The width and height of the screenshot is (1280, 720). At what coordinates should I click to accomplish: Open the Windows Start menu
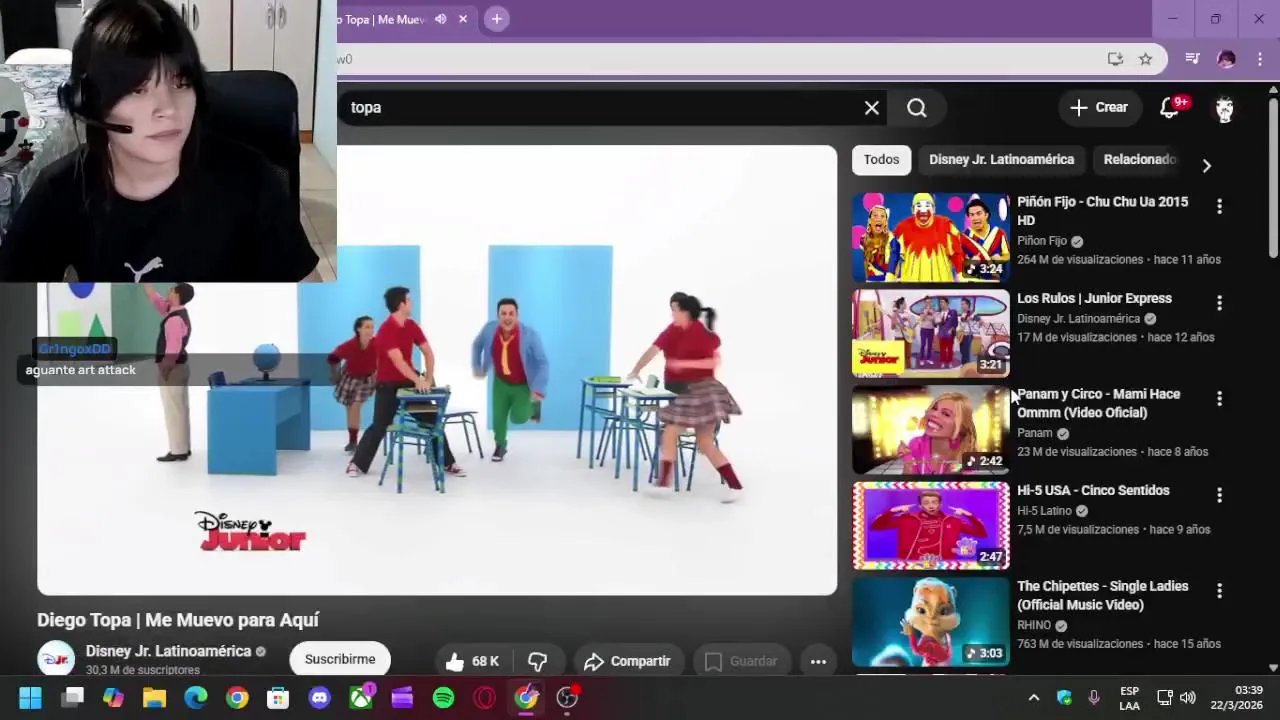coord(30,697)
